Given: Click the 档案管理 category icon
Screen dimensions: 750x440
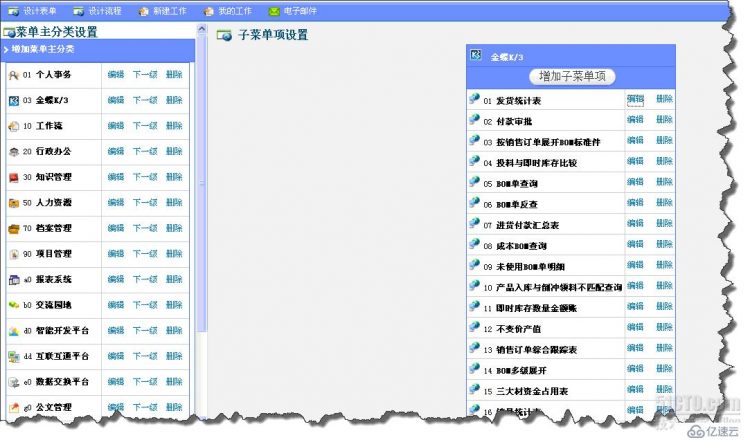Looking at the screenshot, I should click(x=14, y=229).
